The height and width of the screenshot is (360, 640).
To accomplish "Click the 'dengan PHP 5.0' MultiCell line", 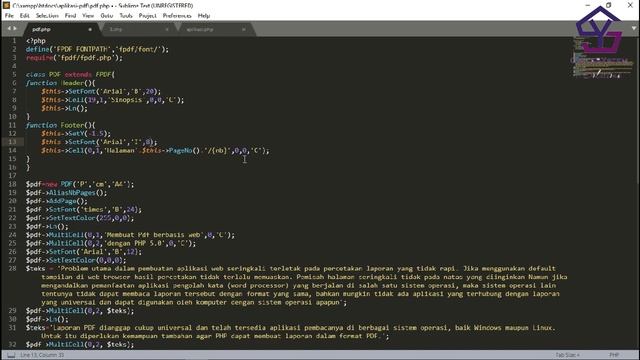I will (111, 243).
